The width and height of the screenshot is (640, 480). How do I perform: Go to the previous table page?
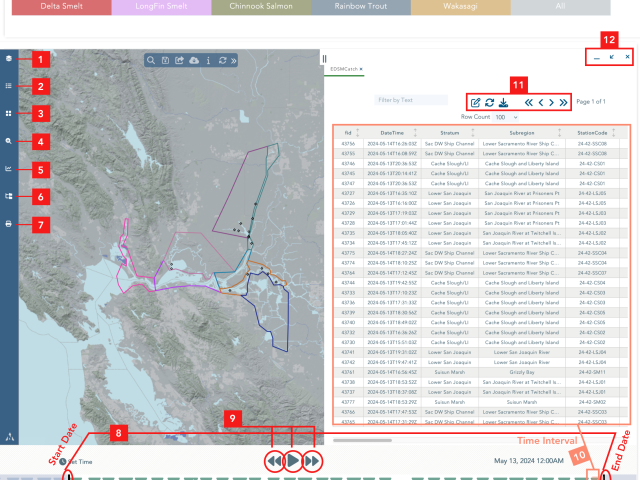pos(541,102)
